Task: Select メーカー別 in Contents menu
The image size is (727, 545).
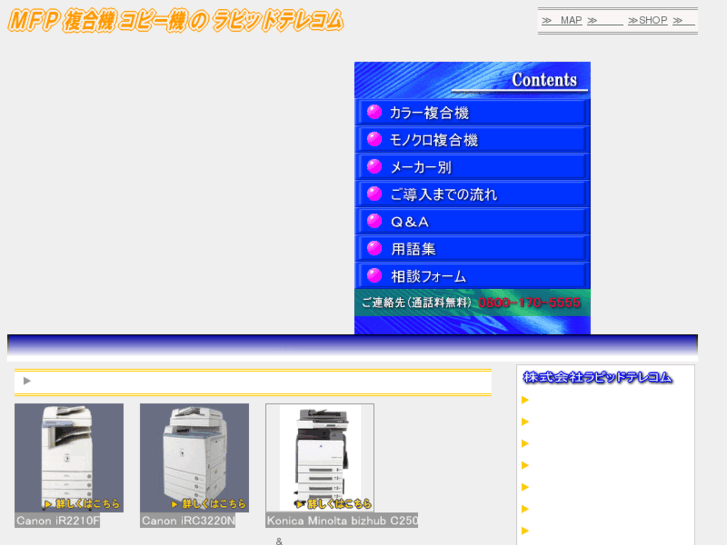Action: pos(472,167)
